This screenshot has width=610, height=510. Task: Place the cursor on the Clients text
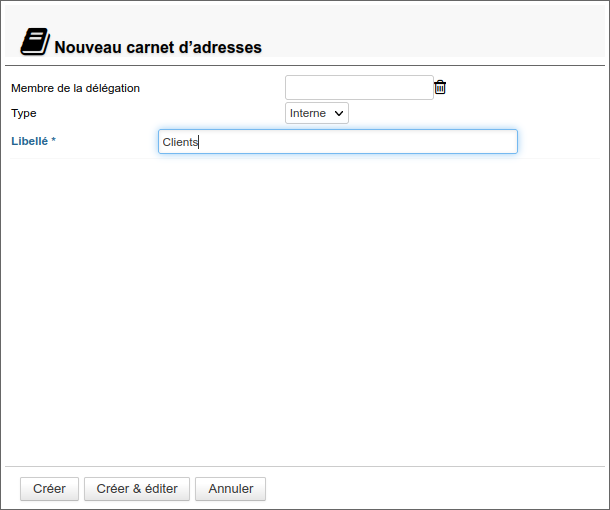(180, 142)
